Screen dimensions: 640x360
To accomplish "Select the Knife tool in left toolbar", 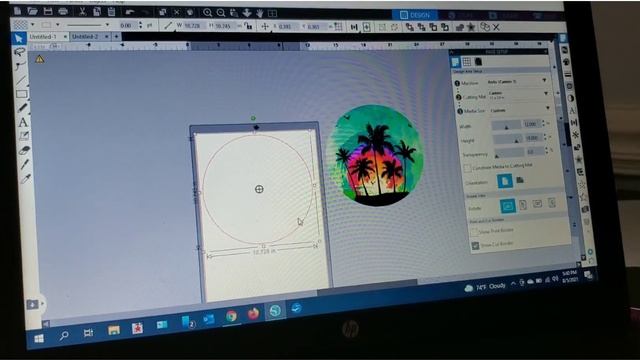I will 25,164.
